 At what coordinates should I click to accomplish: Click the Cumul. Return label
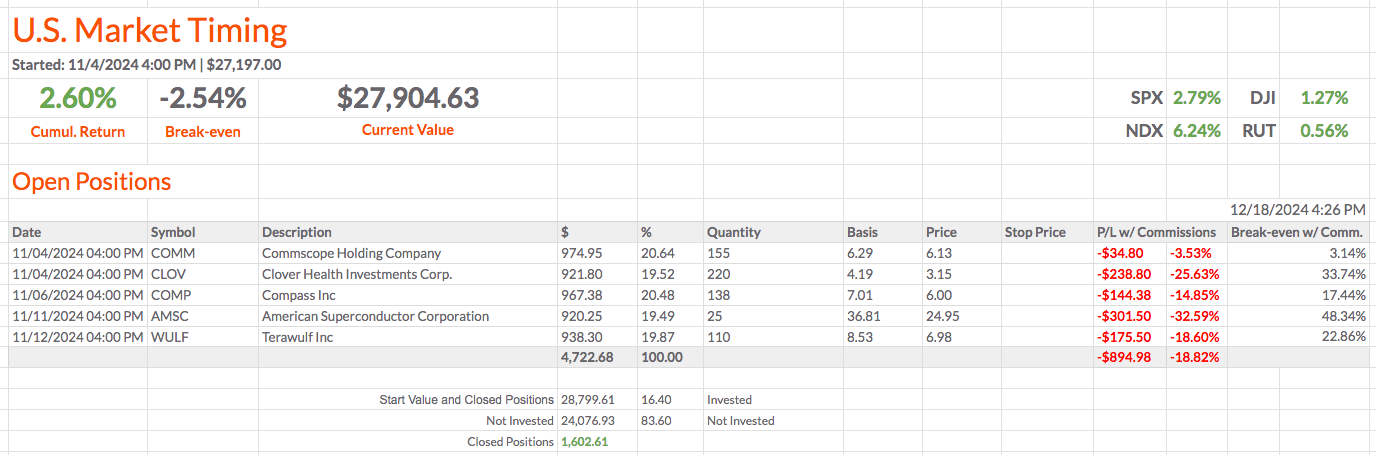click(x=78, y=131)
